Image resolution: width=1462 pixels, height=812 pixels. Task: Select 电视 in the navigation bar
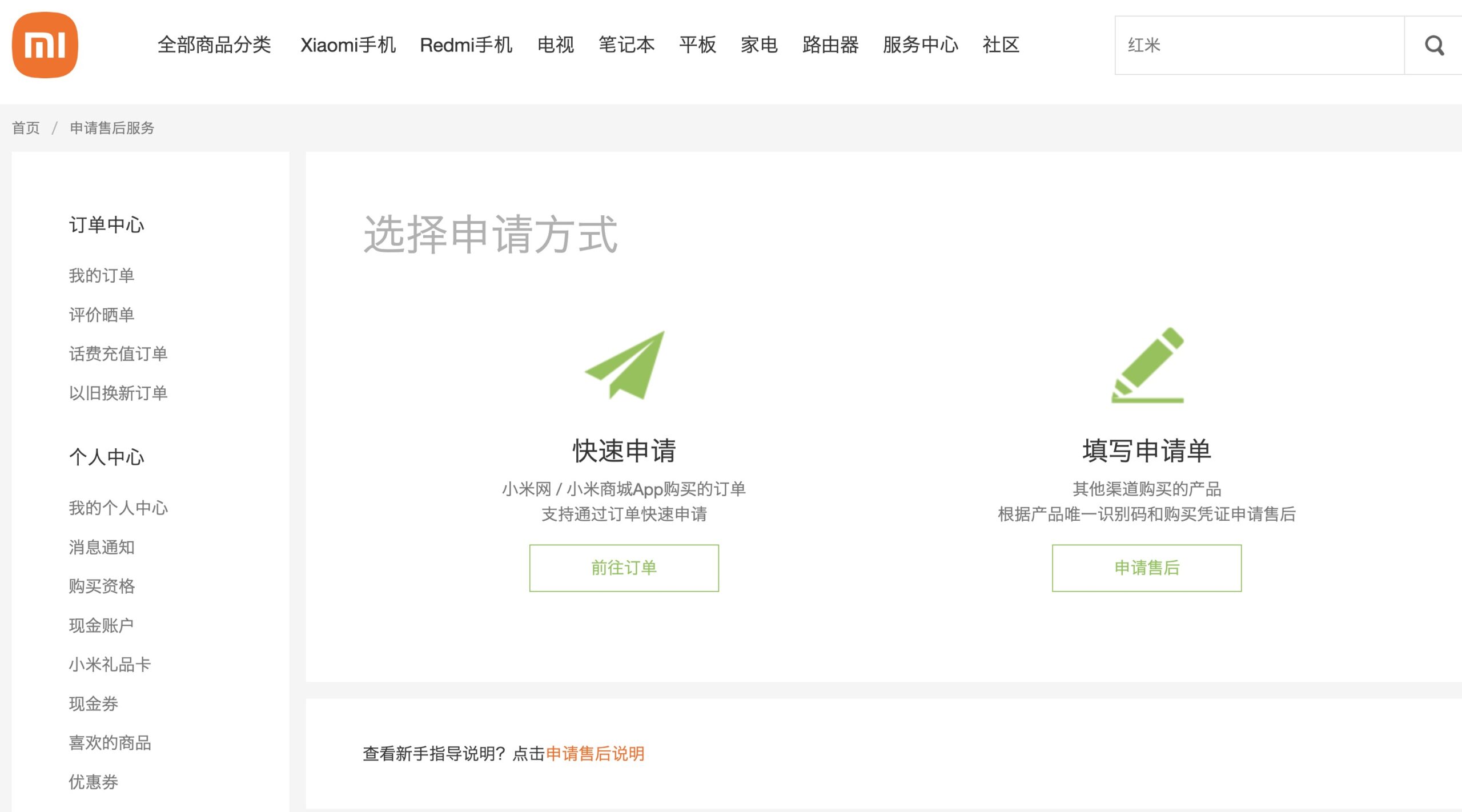point(555,46)
